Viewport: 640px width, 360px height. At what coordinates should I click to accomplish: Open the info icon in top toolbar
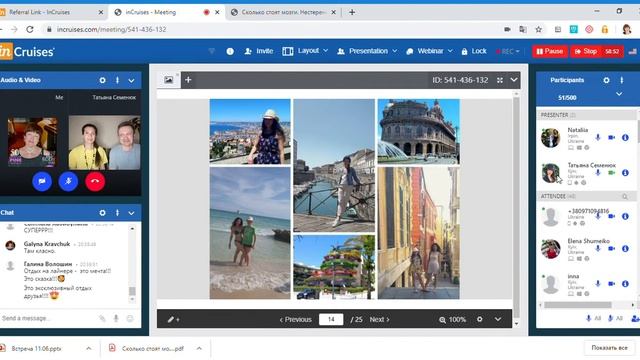tap(230, 51)
